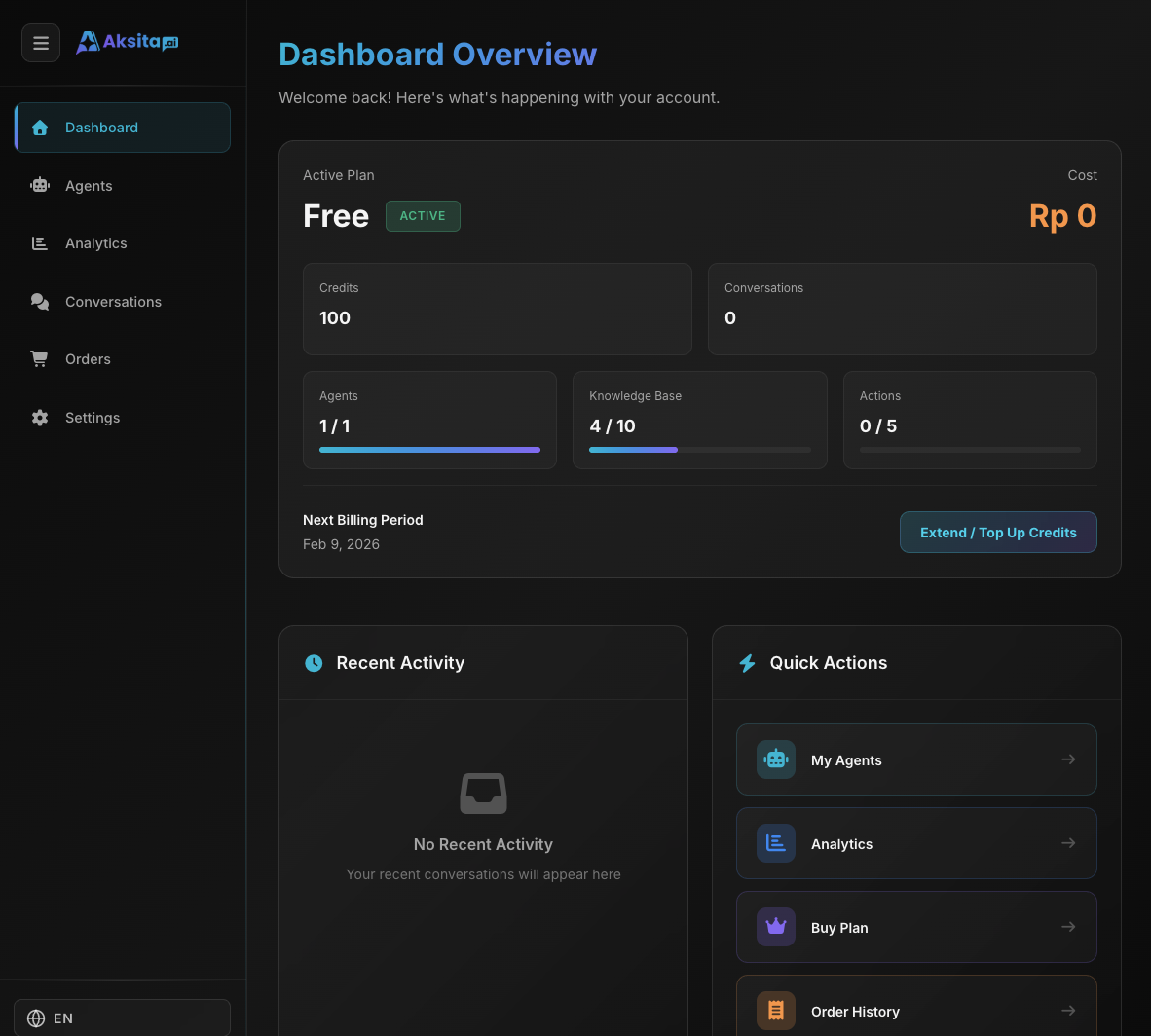Click the Settings gear icon in sidebar

pos(39,417)
